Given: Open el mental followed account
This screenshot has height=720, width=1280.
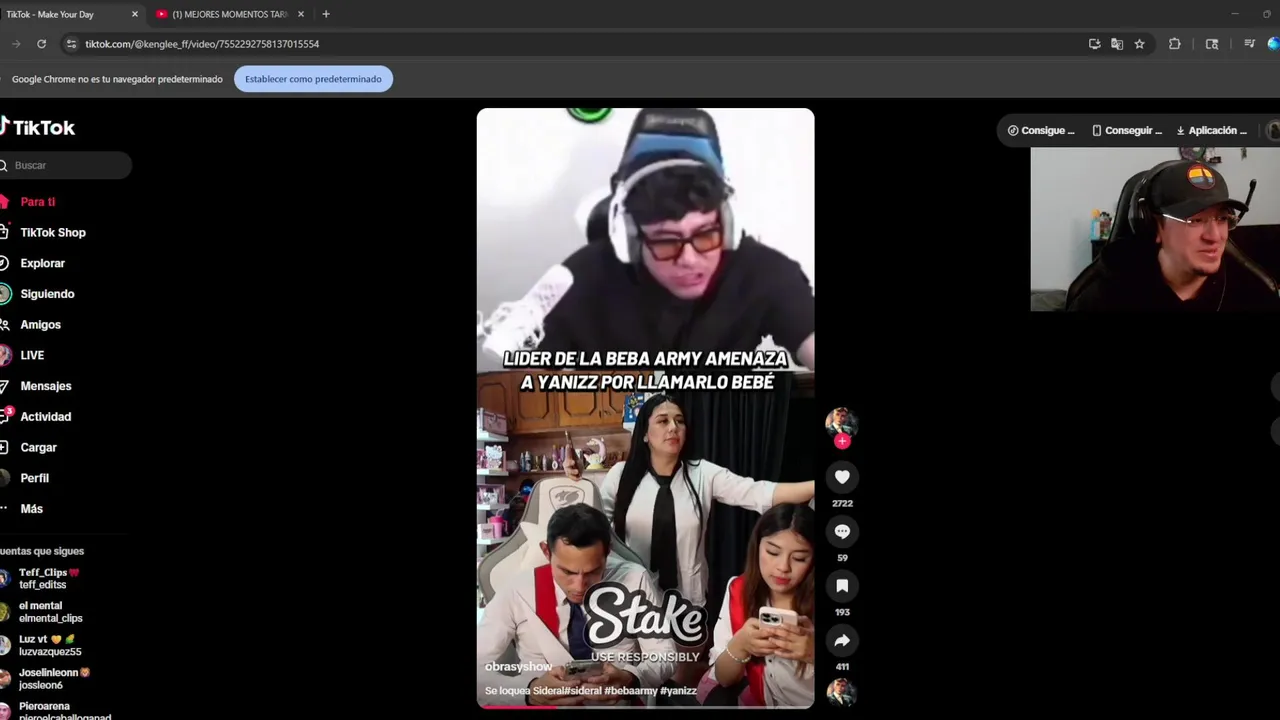Looking at the screenshot, I should (50, 612).
